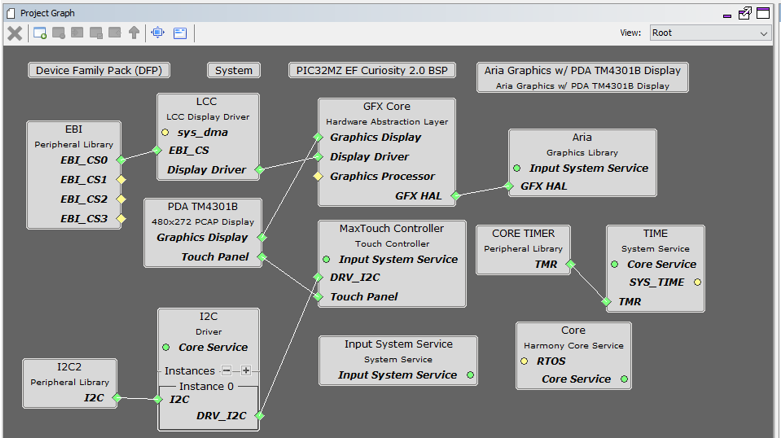
Task: Click TIME node TMR input diamond
Action: pos(606,302)
